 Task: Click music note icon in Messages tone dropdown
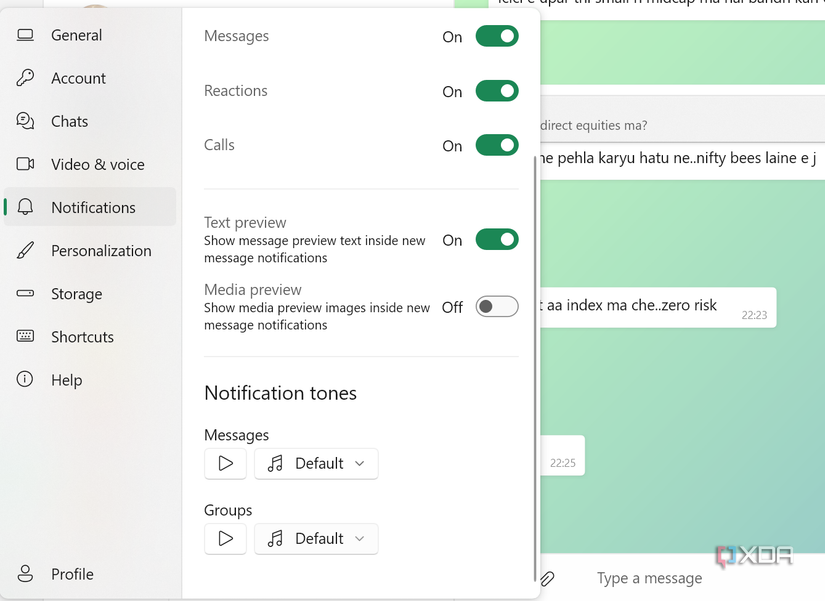pos(275,464)
